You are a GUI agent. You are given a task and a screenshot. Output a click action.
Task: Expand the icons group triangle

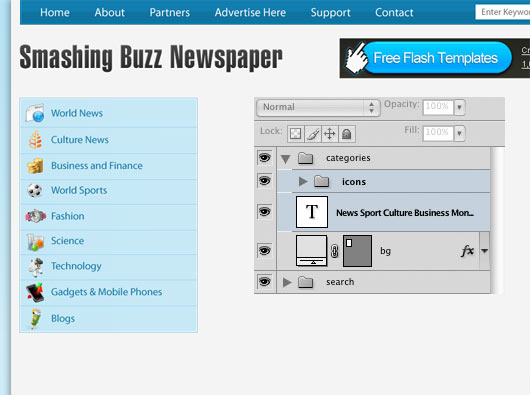tap(303, 181)
